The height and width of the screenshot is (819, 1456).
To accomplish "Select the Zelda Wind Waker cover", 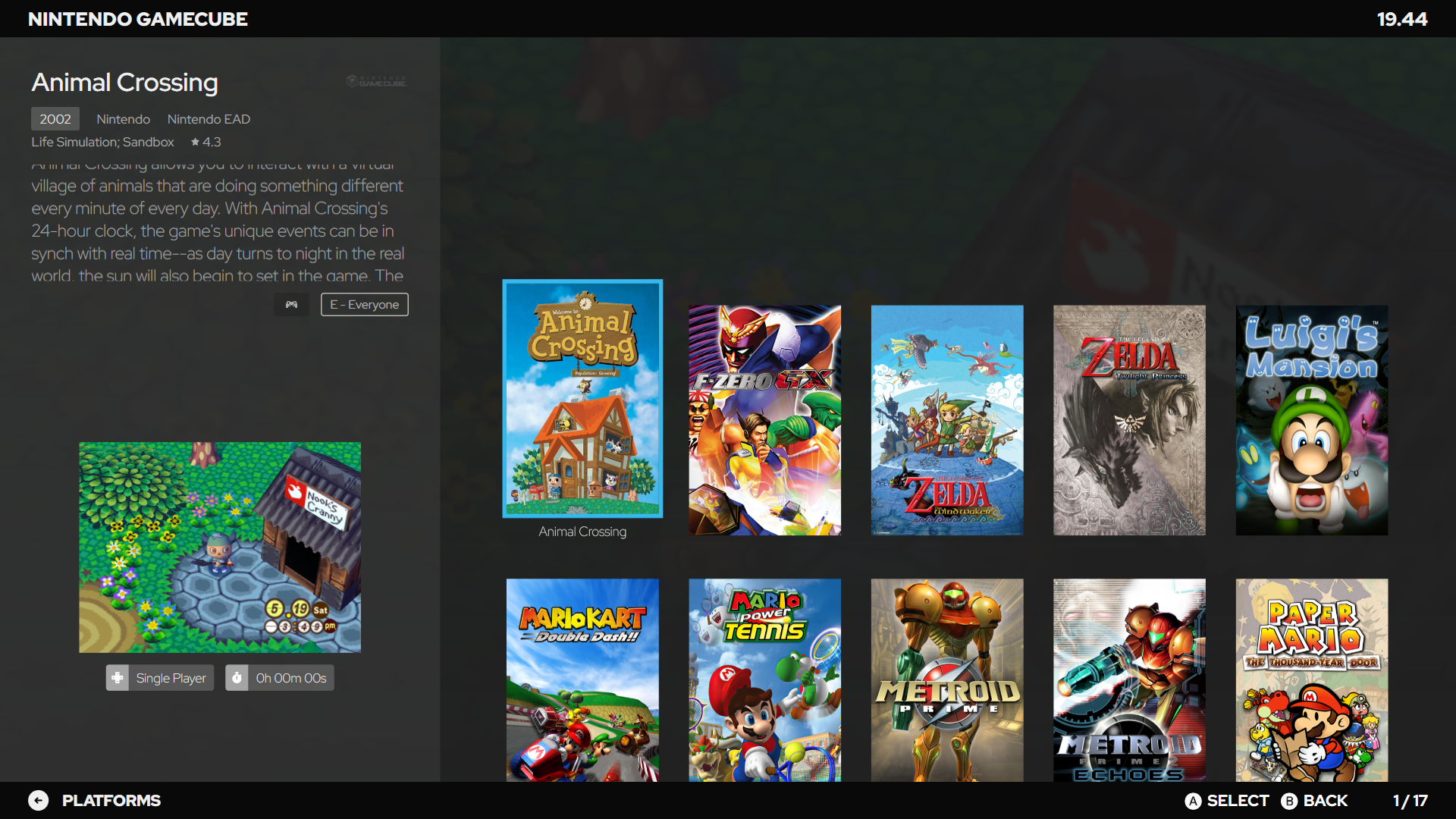I will (x=947, y=420).
